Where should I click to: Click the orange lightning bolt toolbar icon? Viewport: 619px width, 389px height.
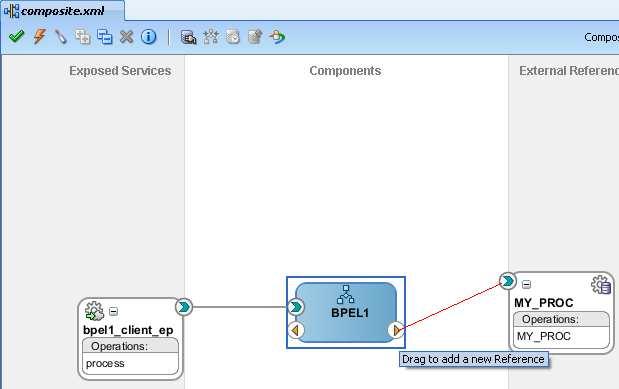click(39, 37)
